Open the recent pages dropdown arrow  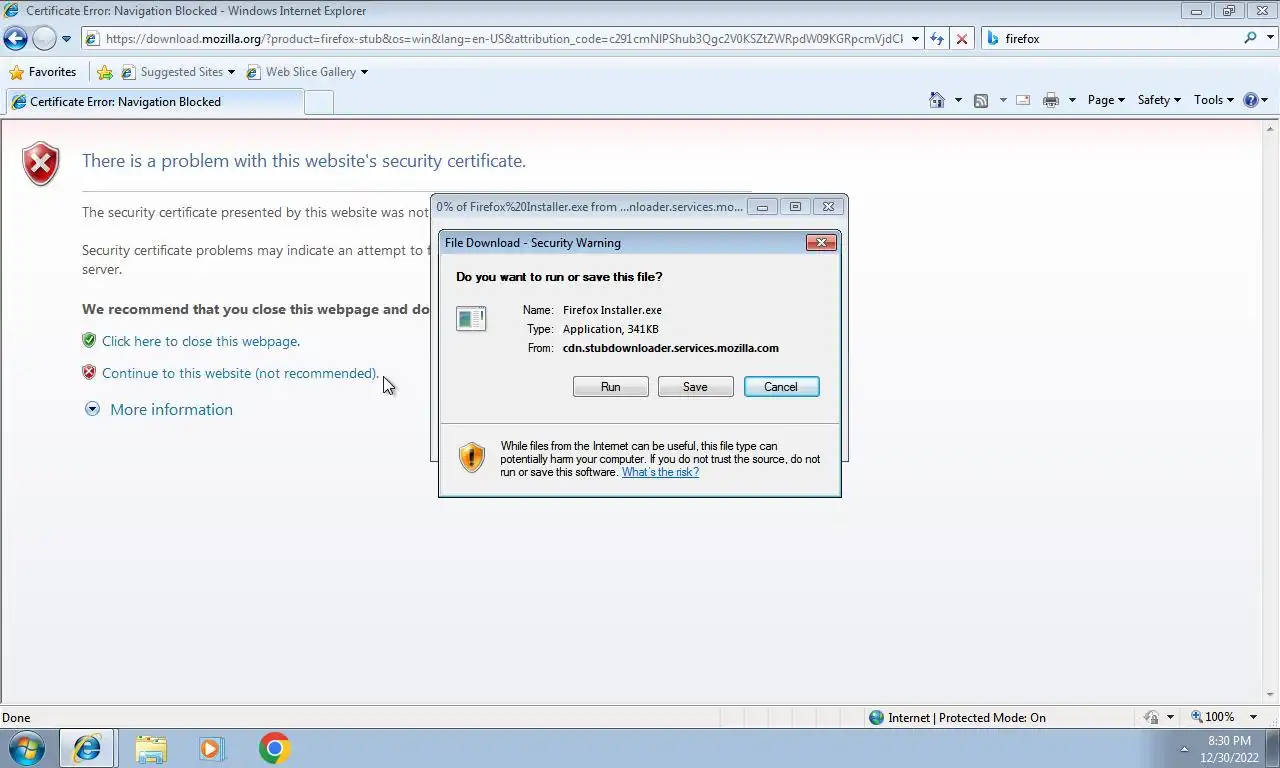click(66, 39)
